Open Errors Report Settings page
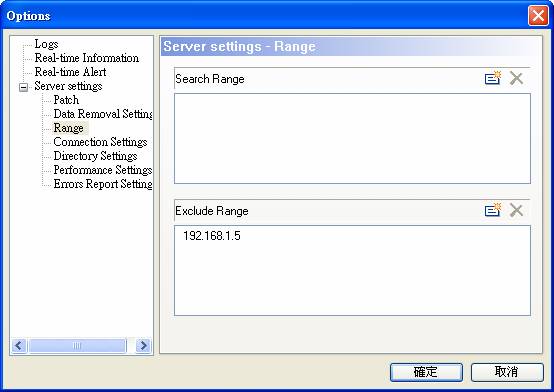The image size is (554, 392). pyautogui.click(x=103, y=184)
